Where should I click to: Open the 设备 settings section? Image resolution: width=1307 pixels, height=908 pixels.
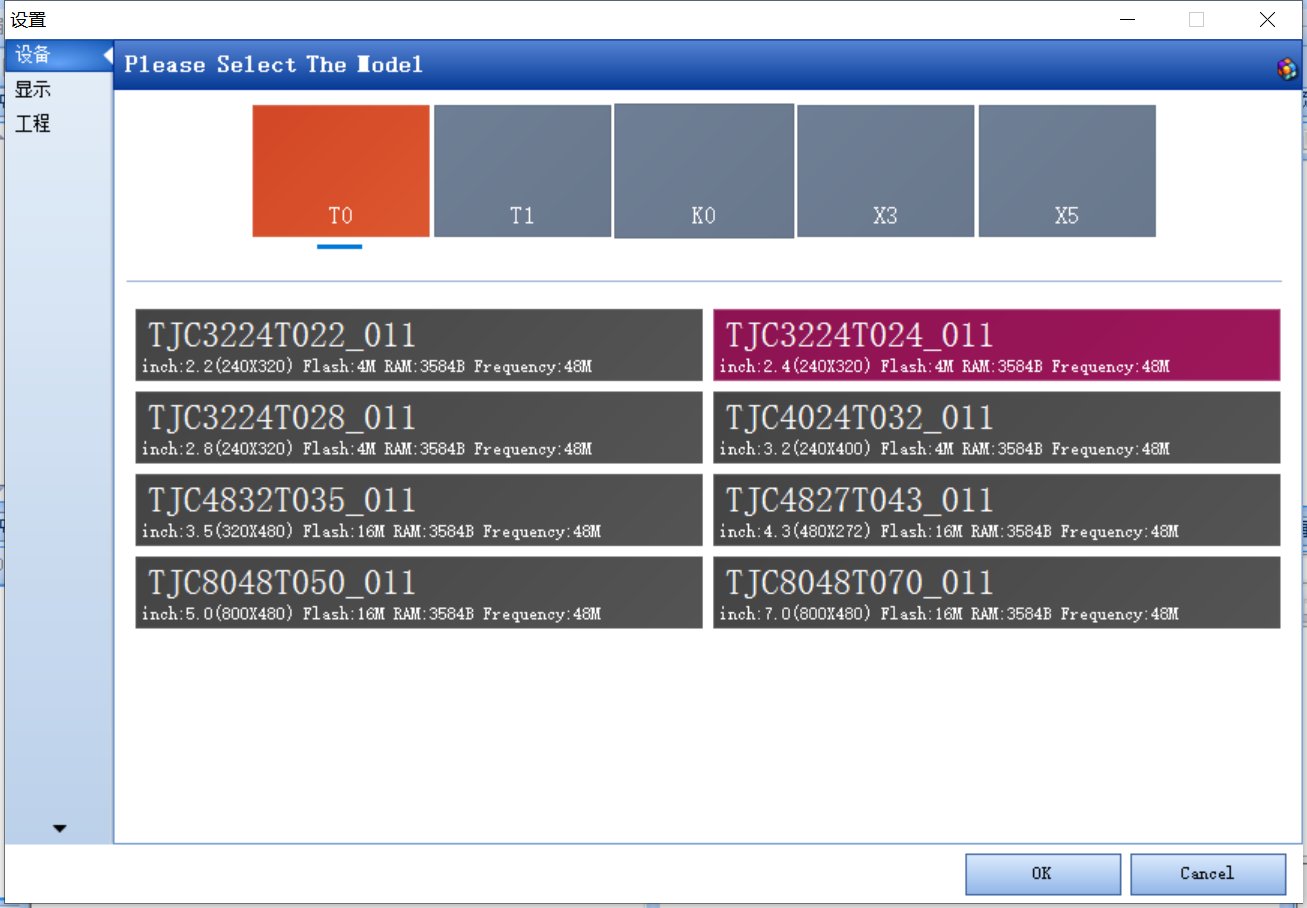pyautogui.click(x=59, y=55)
